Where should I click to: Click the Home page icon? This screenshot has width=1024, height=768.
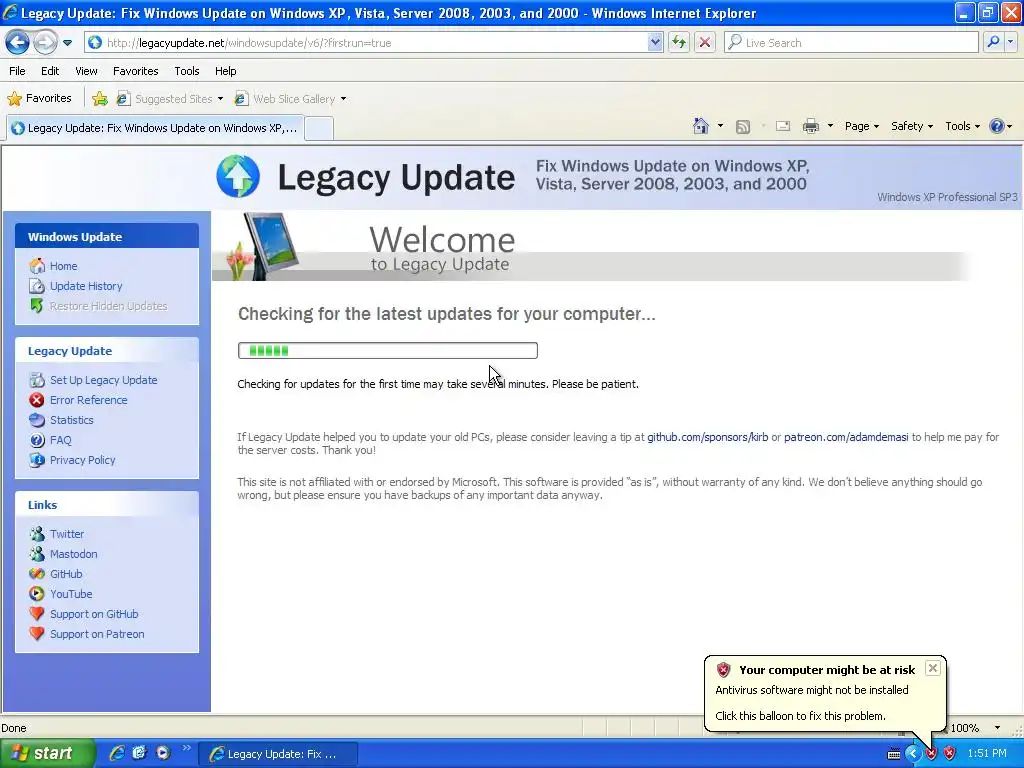pos(701,126)
